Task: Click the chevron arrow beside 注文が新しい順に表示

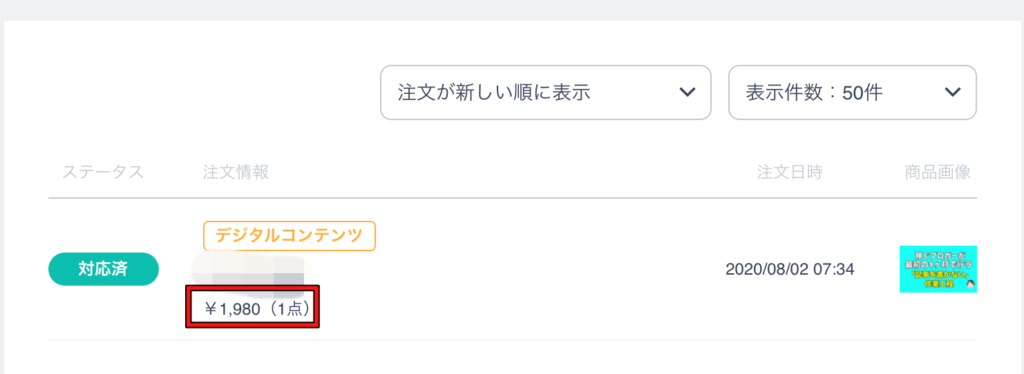Action: point(686,92)
